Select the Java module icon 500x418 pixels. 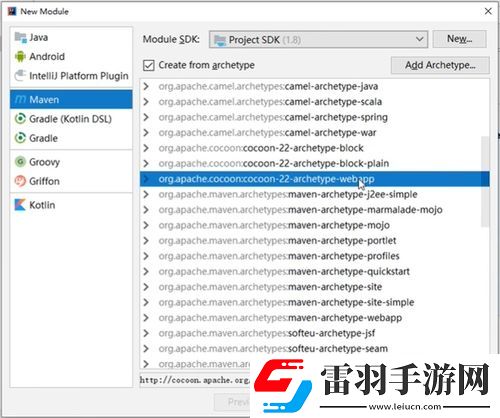(20, 37)
